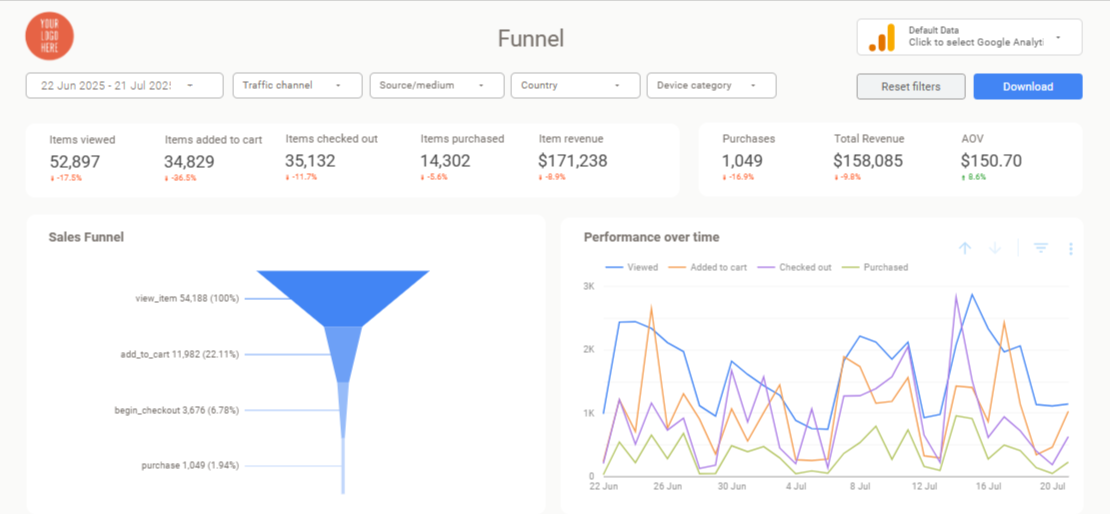Open the date range picker 22 Jun 2025
The height and width of the screenshot is (514, 1110).
[125, 85]
